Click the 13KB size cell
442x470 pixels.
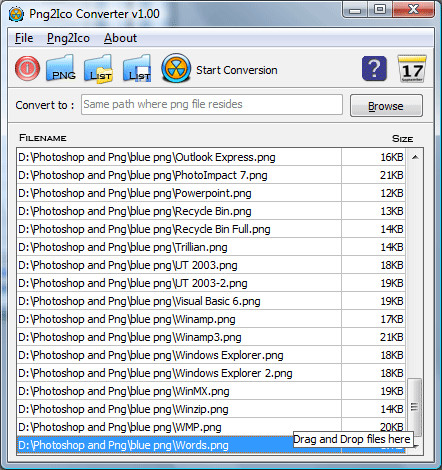point(373,211)
